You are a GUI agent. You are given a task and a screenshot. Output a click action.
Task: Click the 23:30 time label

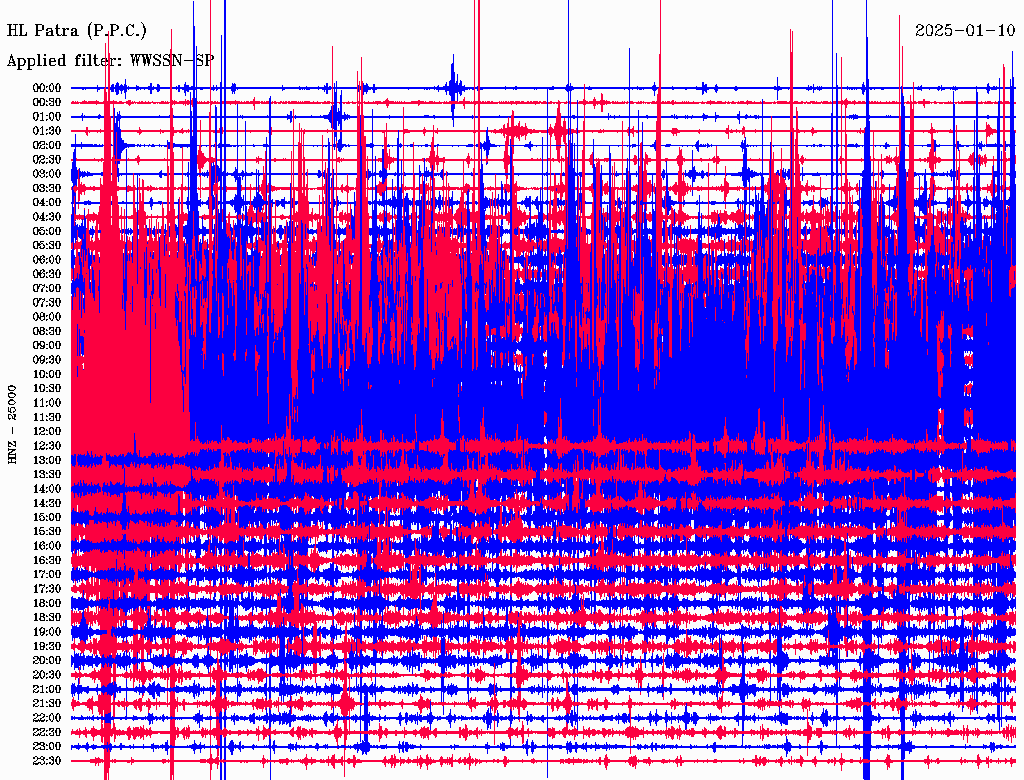pos(47,761)
